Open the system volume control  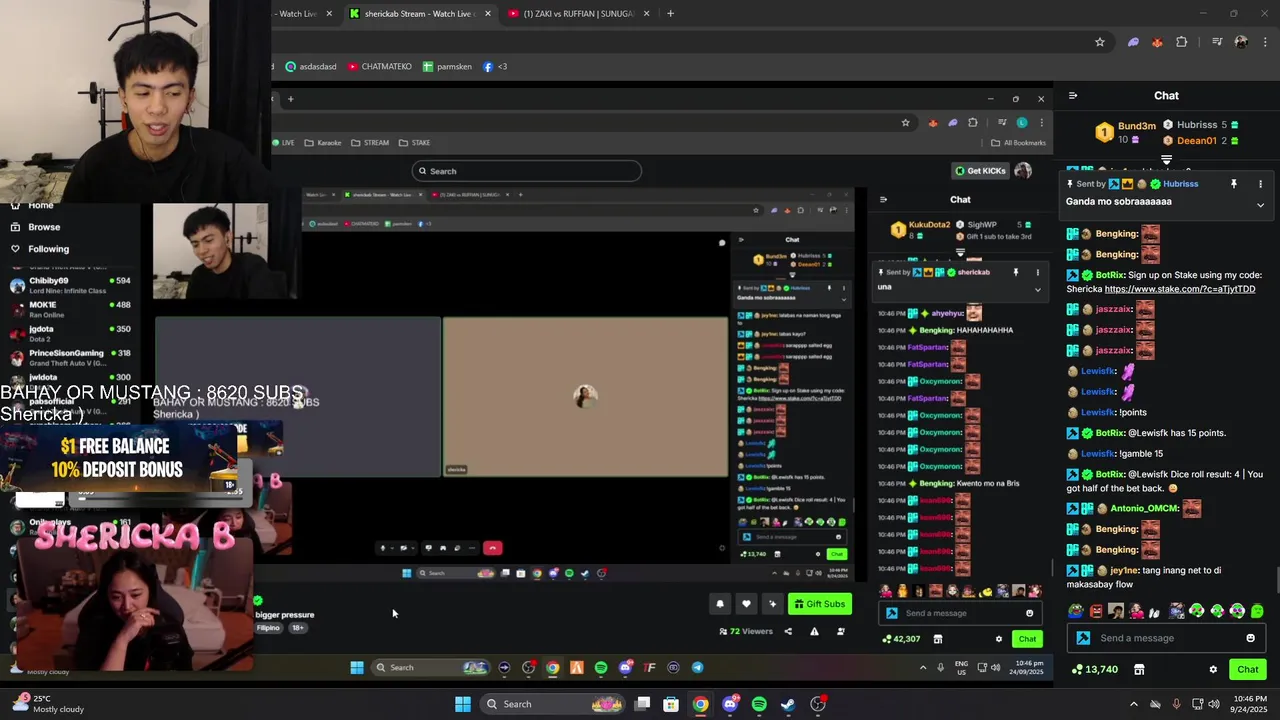[x=1213, y=704]
